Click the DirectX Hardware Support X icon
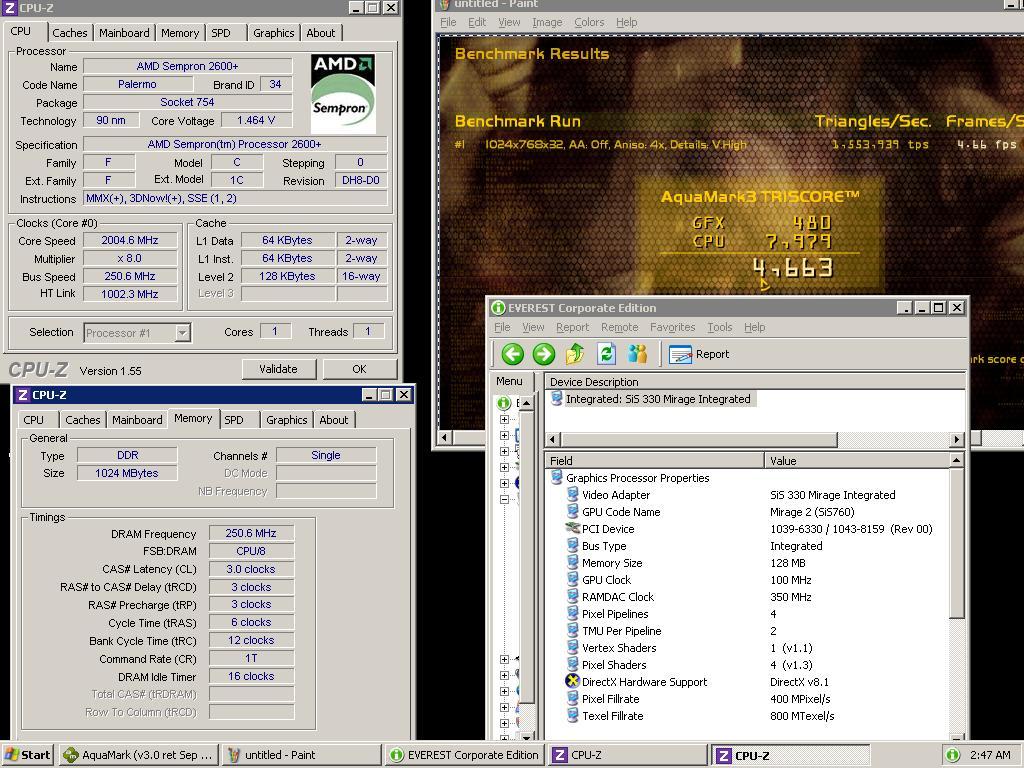Image resolution: width=1024 pixels, height=768 pixels. tap(573, 681)
